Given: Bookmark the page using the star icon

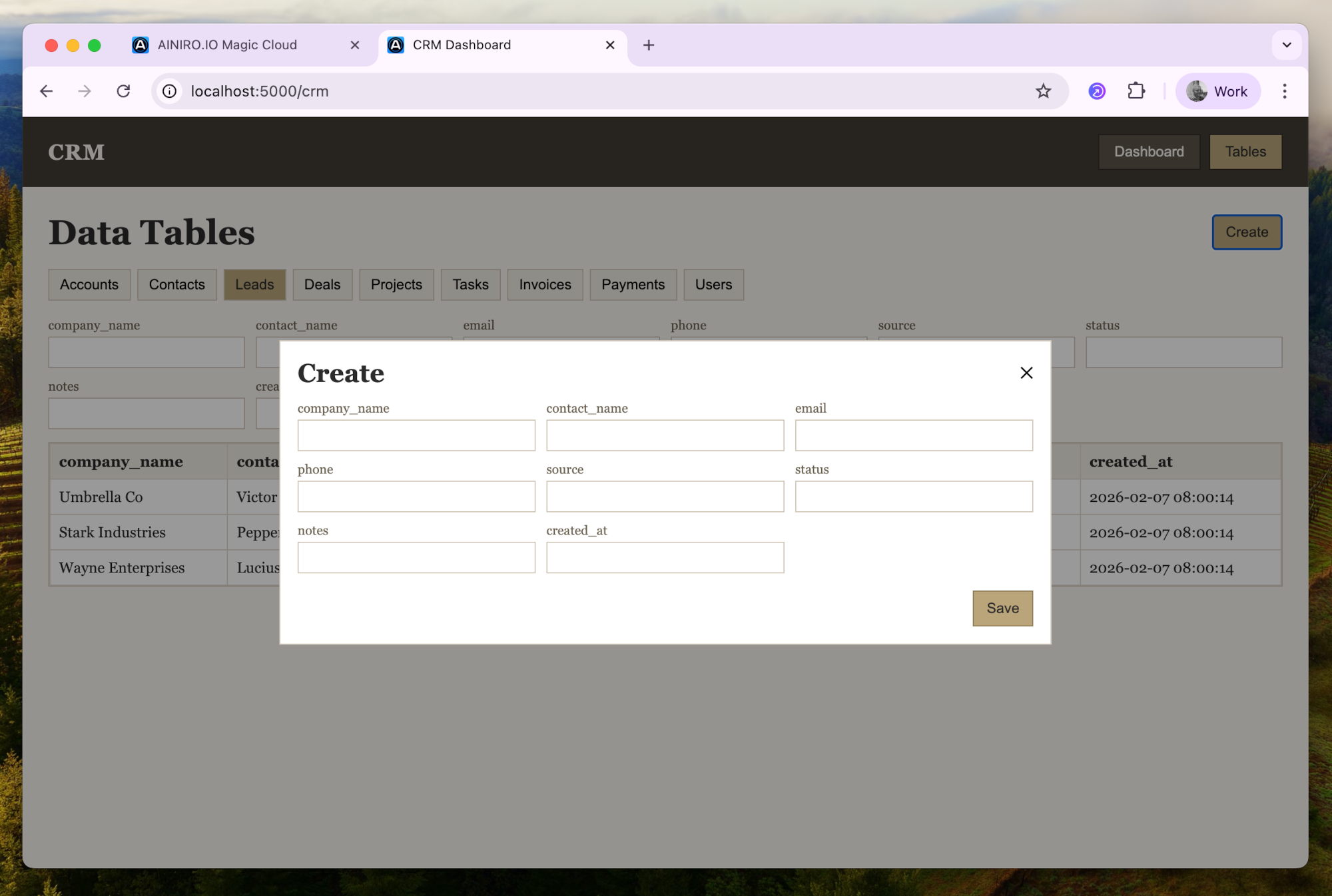Looking at the screenshot, I should (x=1043, y=91).
